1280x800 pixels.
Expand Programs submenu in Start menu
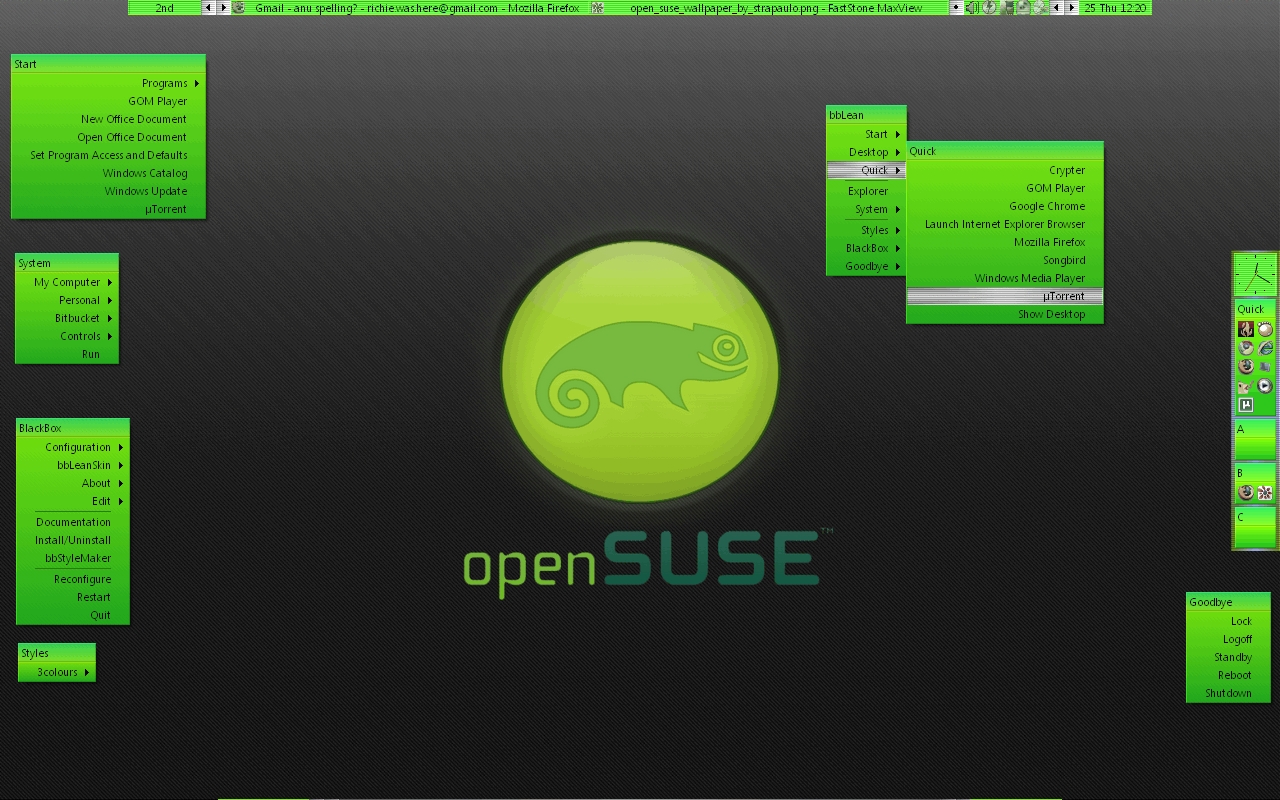[x=108, y=83]
